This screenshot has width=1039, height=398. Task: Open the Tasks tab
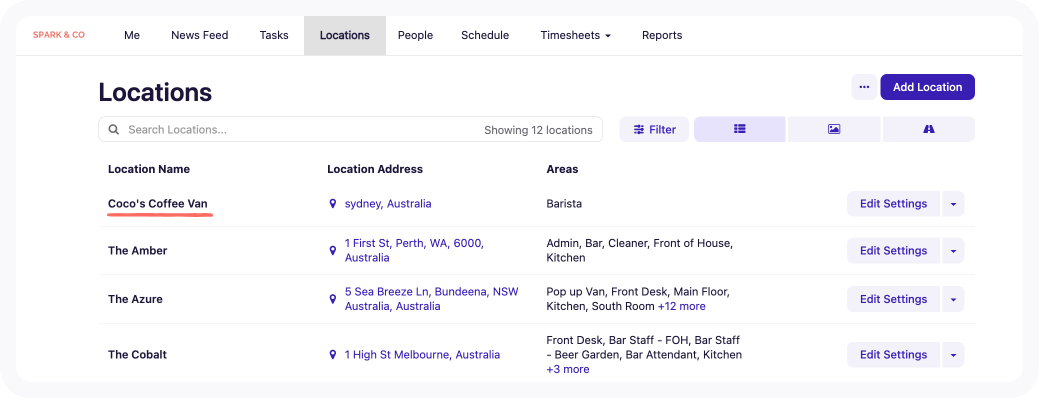click(x=274, y=35)
